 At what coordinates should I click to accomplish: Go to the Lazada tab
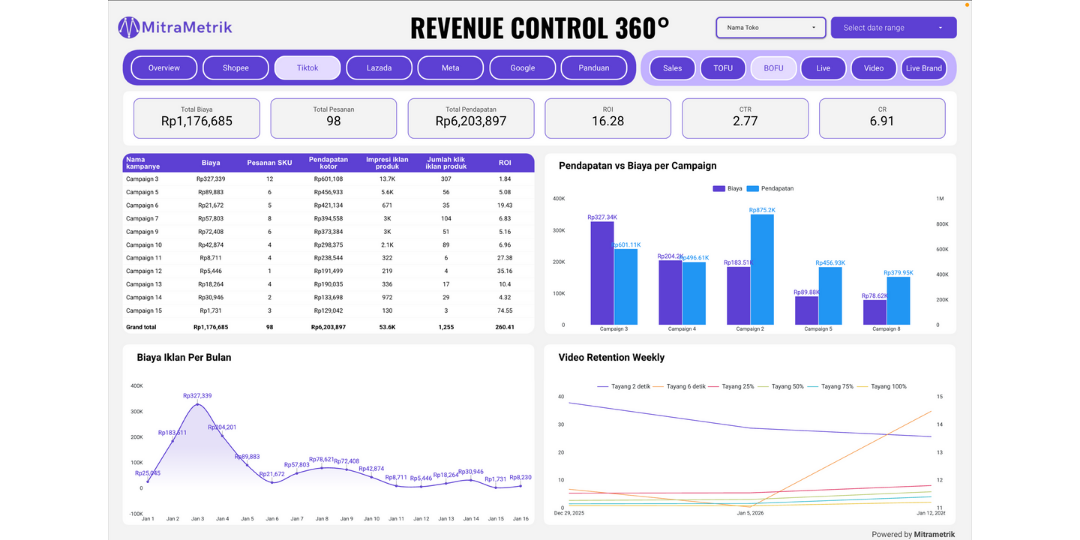(379, 68)
